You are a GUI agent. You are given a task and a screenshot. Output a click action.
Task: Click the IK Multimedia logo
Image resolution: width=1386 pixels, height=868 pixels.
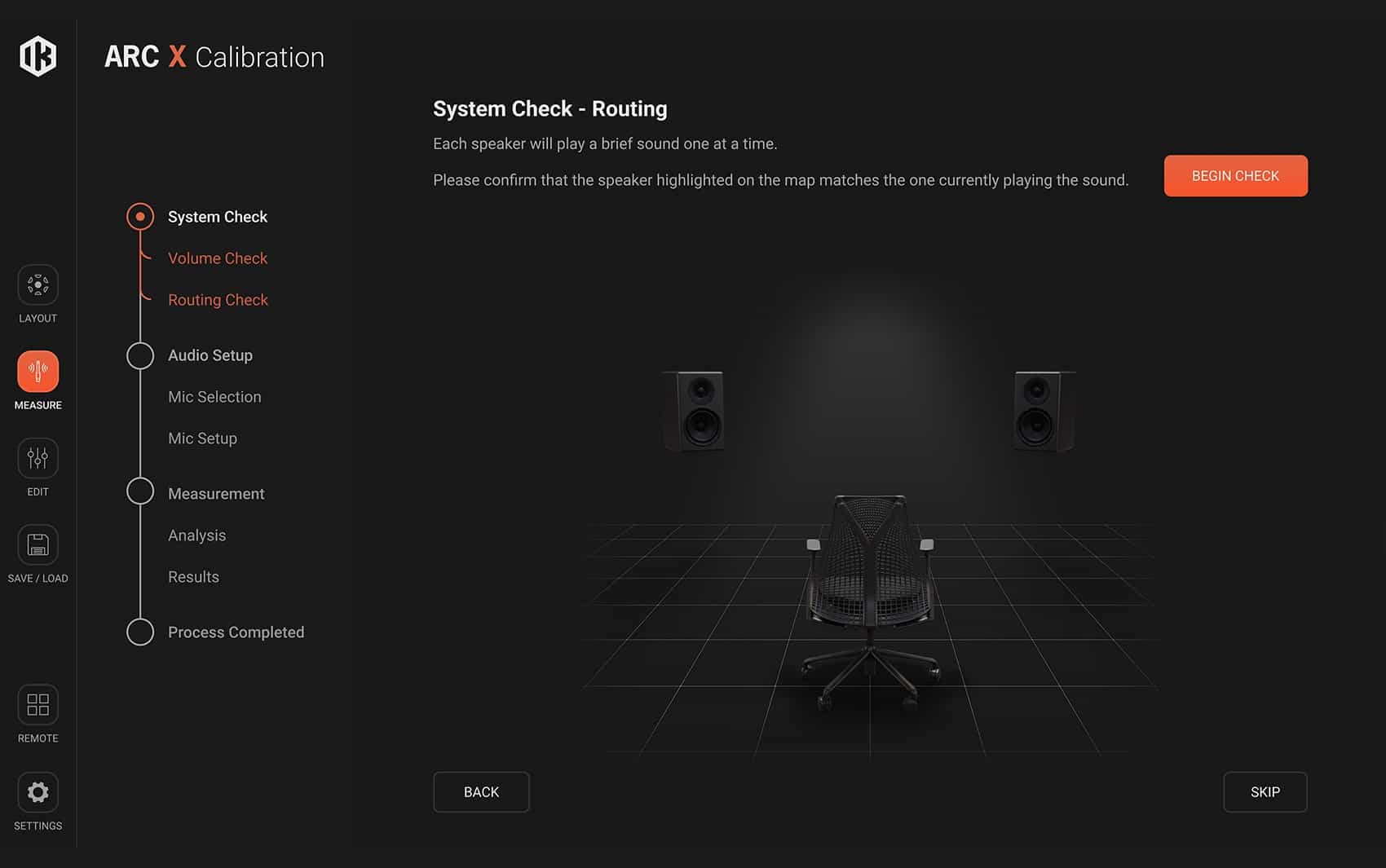coord(38,56)
